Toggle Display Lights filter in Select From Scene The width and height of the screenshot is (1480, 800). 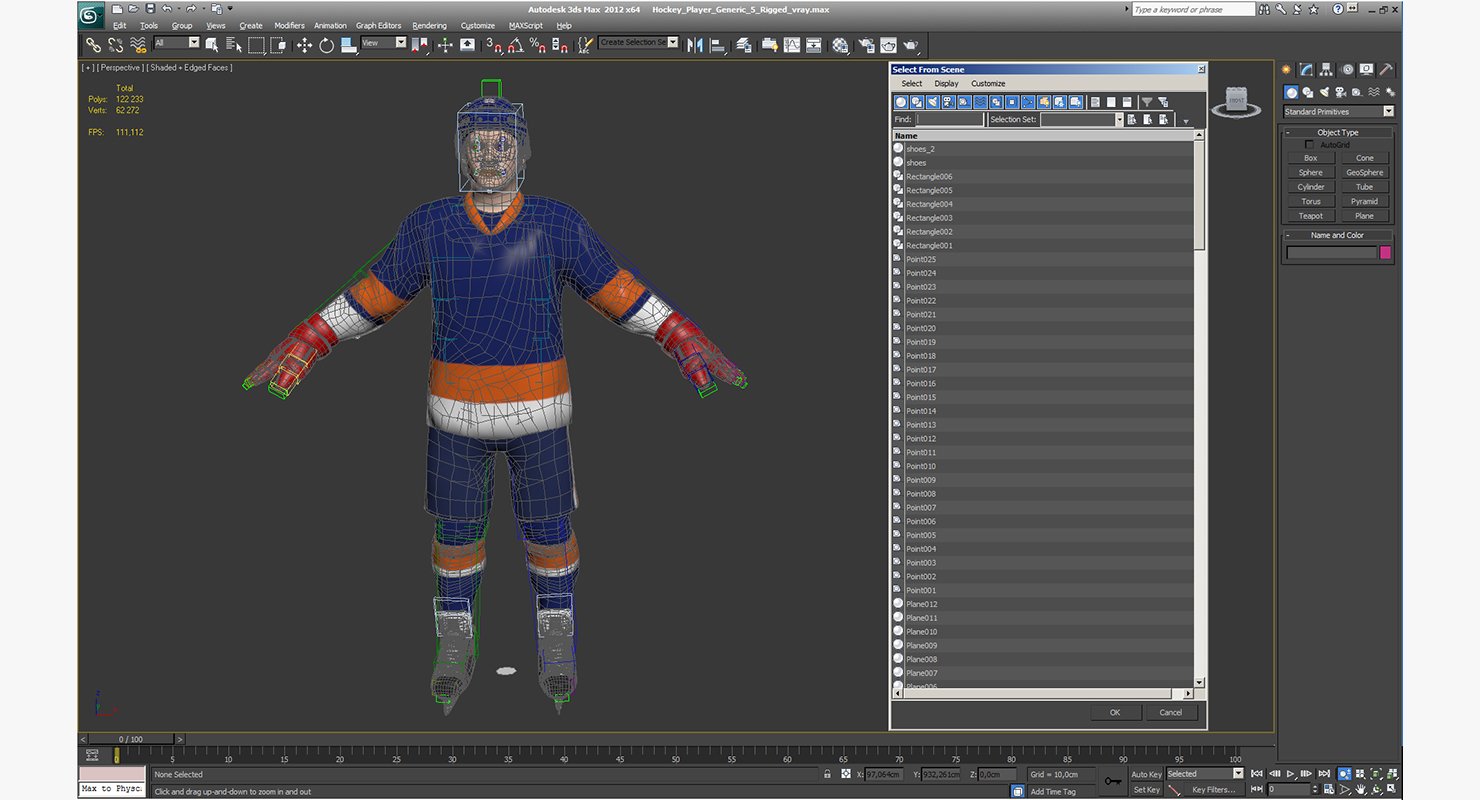point(933,102)
